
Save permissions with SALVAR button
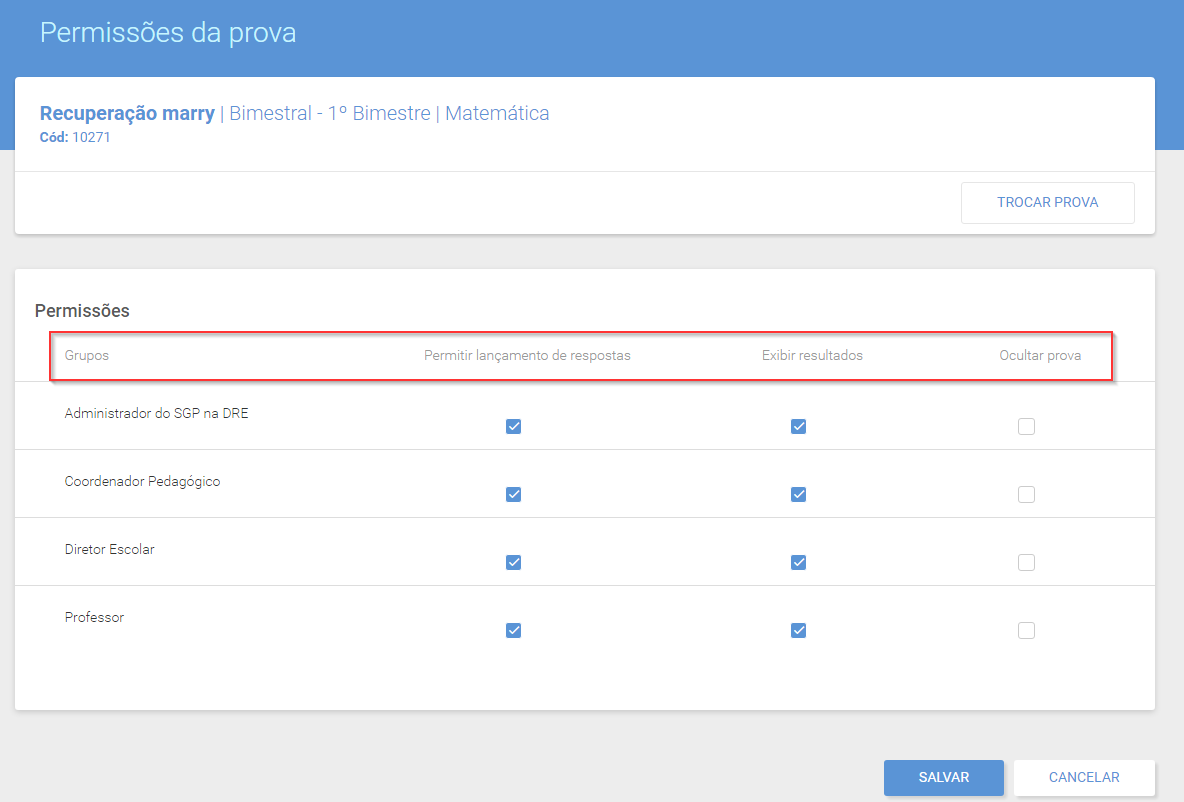[x=944, y=777]
